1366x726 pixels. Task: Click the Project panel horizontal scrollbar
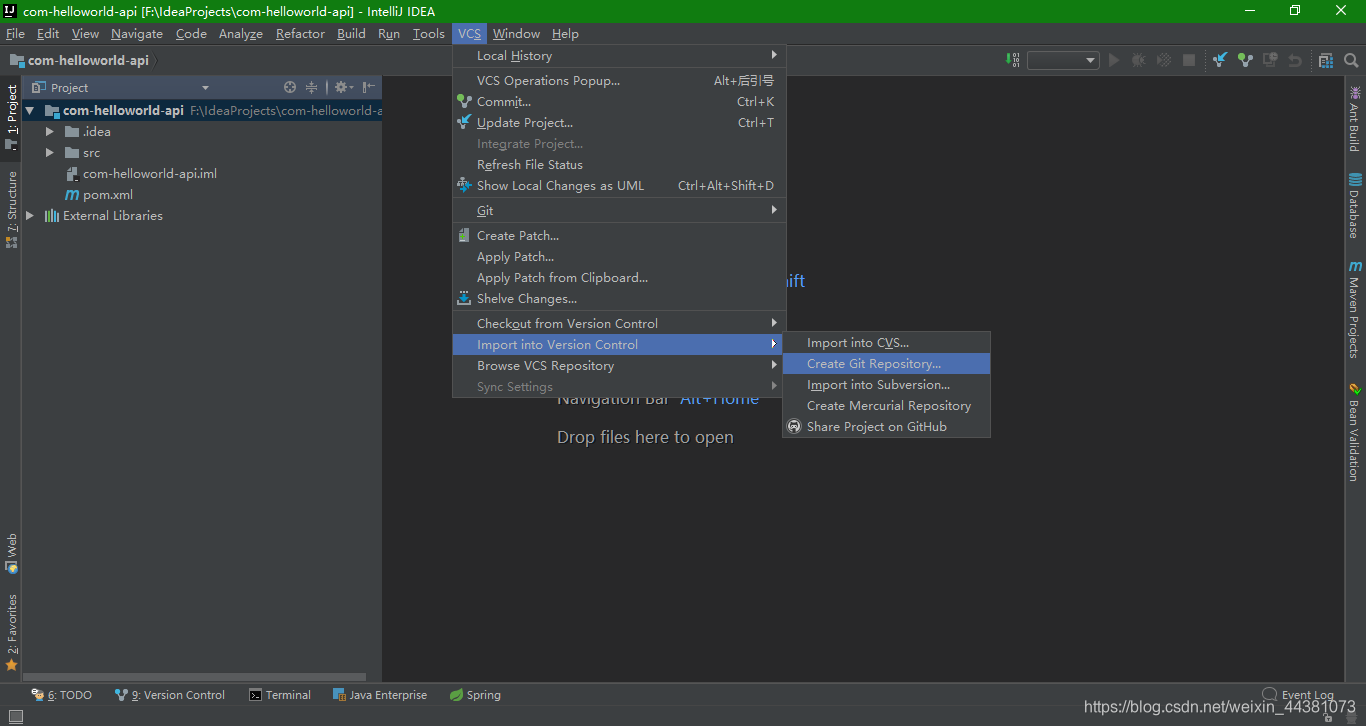pos(195,677)
